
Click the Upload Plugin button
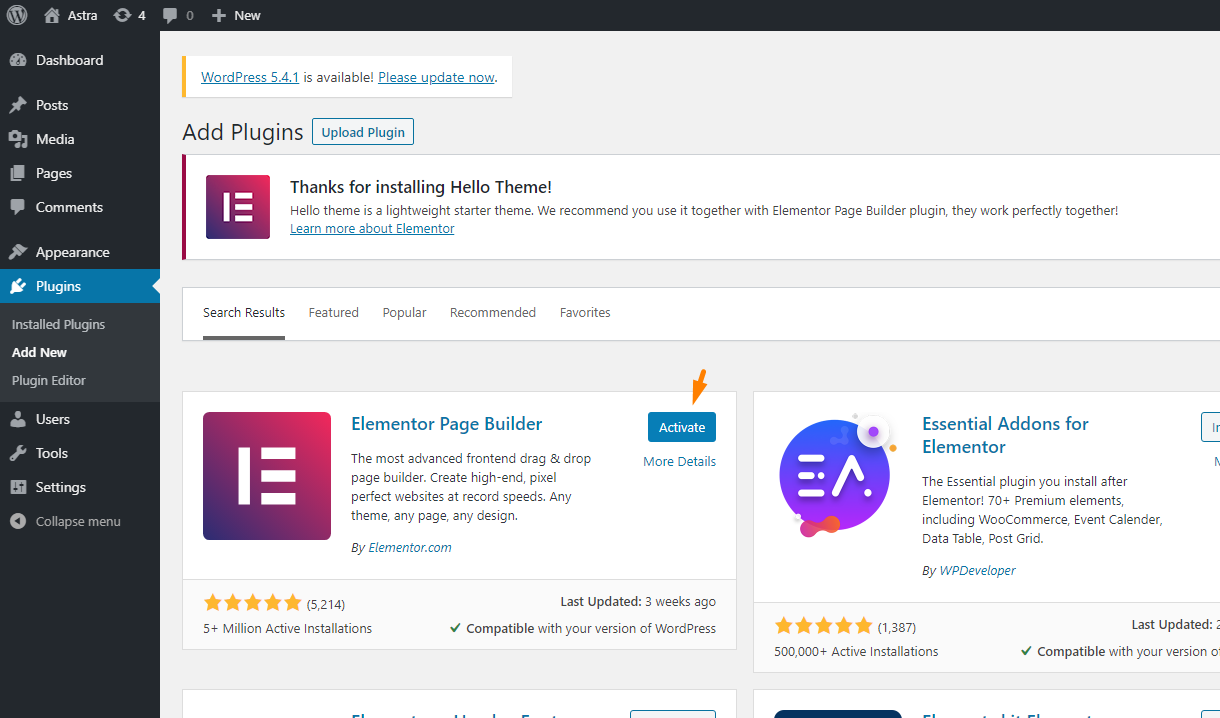coord(363,132)
